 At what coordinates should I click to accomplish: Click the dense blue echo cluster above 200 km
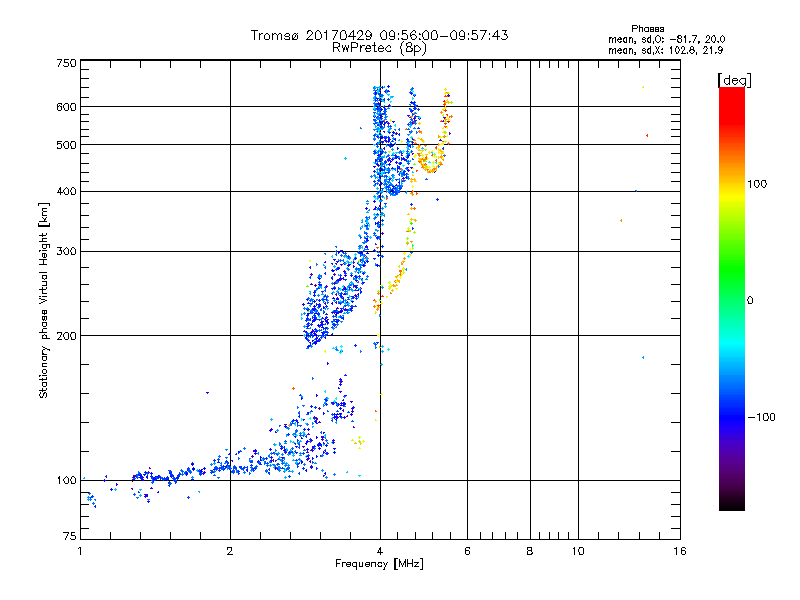334,298
